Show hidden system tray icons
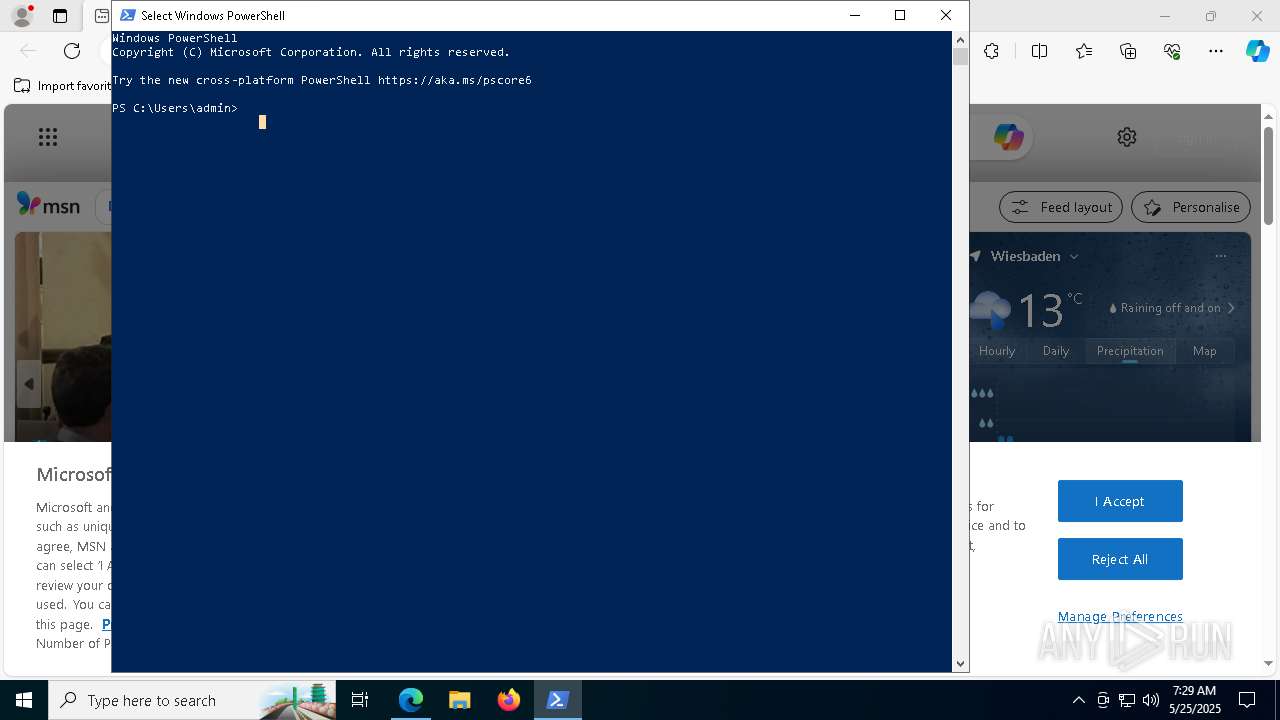 pyautogui.click(x=1078, y=700)
